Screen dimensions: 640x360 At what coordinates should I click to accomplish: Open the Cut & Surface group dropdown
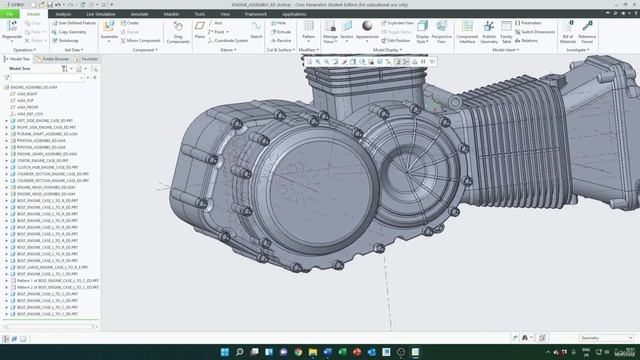[280, 50]
